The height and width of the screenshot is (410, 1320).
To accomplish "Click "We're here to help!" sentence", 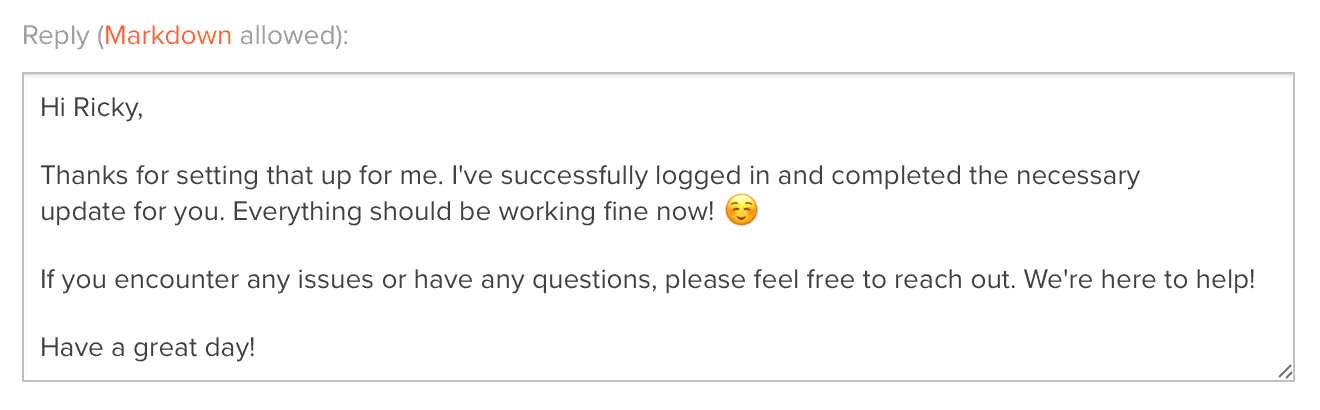I will pyautogui.click(x=1137, y=281).
